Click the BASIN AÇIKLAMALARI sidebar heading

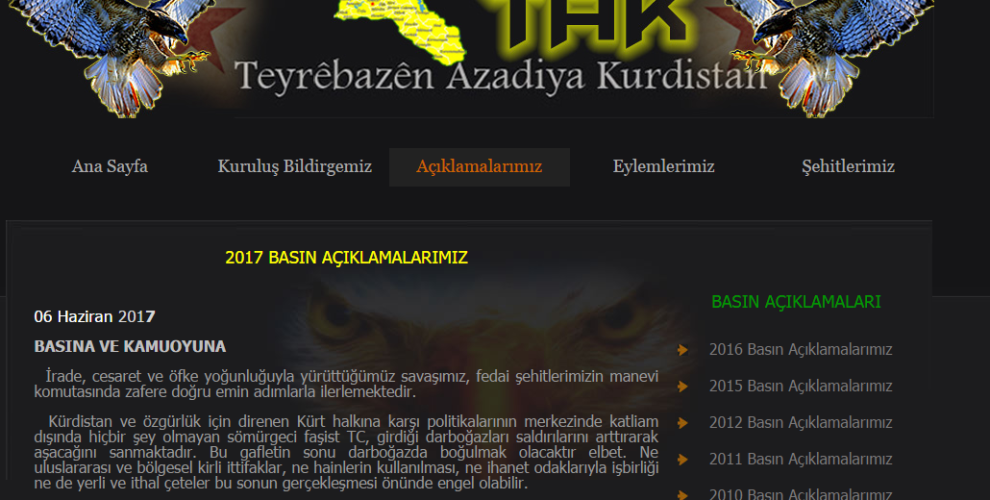tap(796, 302)
